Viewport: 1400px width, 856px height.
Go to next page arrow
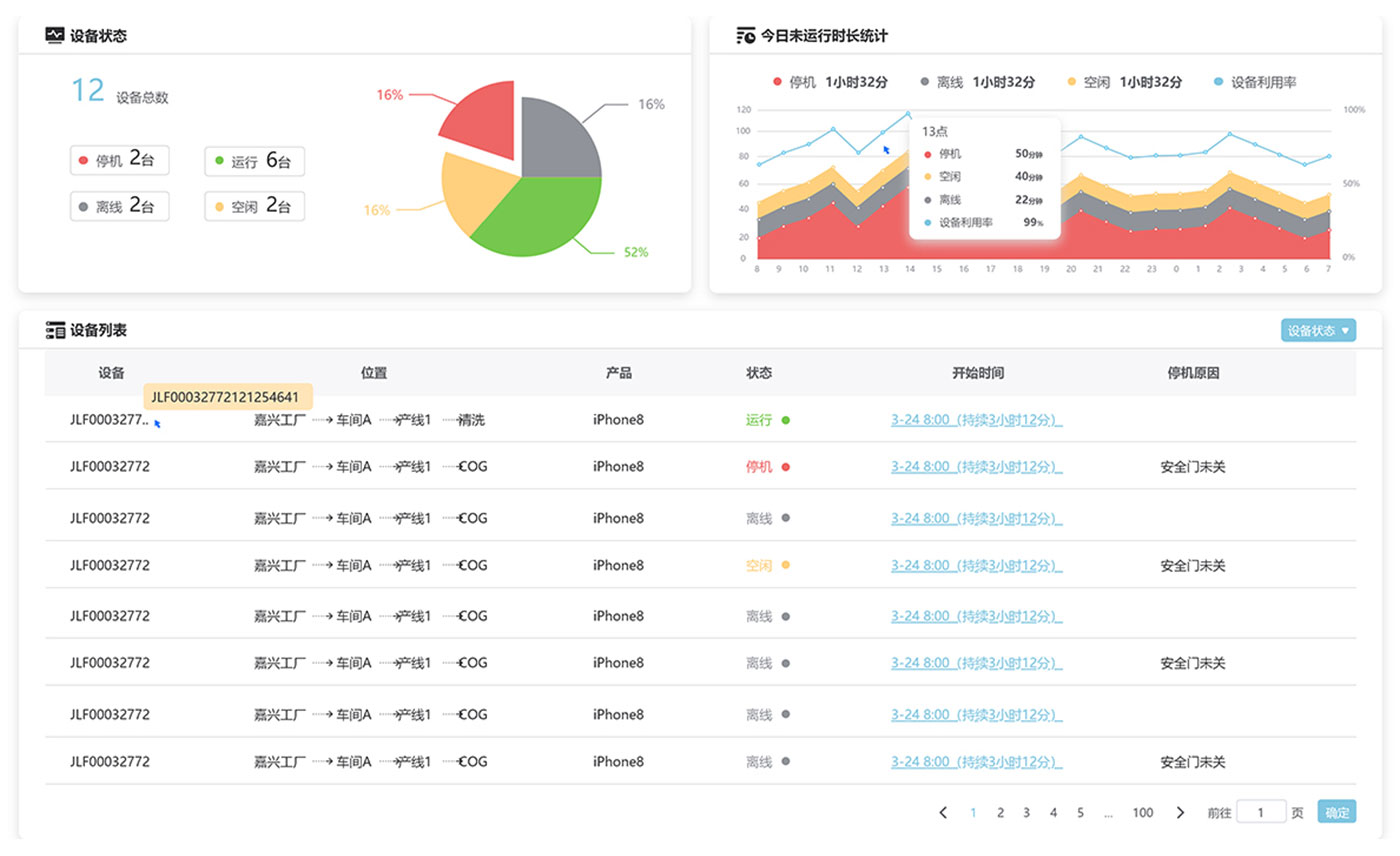(x=1180, y=813)
